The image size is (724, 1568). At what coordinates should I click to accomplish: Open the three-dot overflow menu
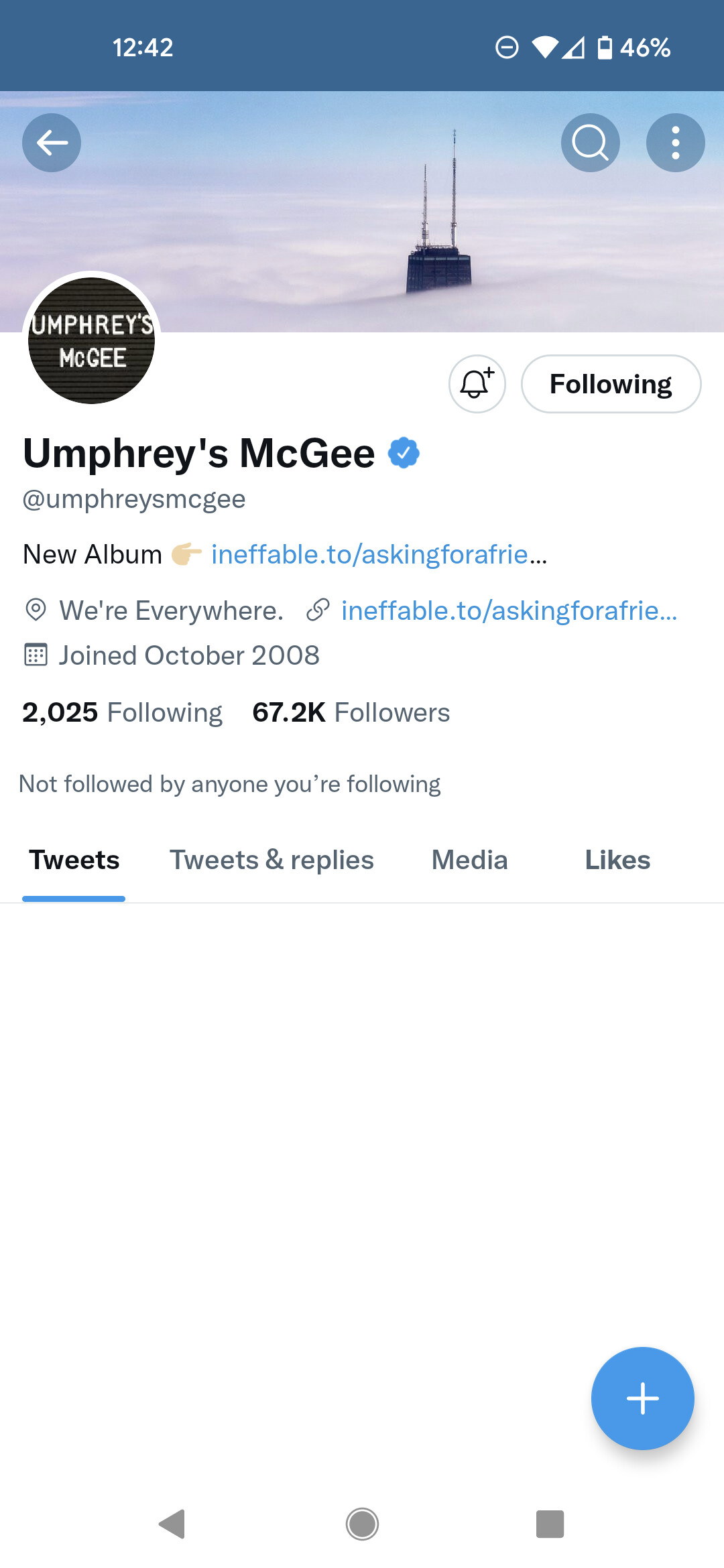[x=675, y=143]
